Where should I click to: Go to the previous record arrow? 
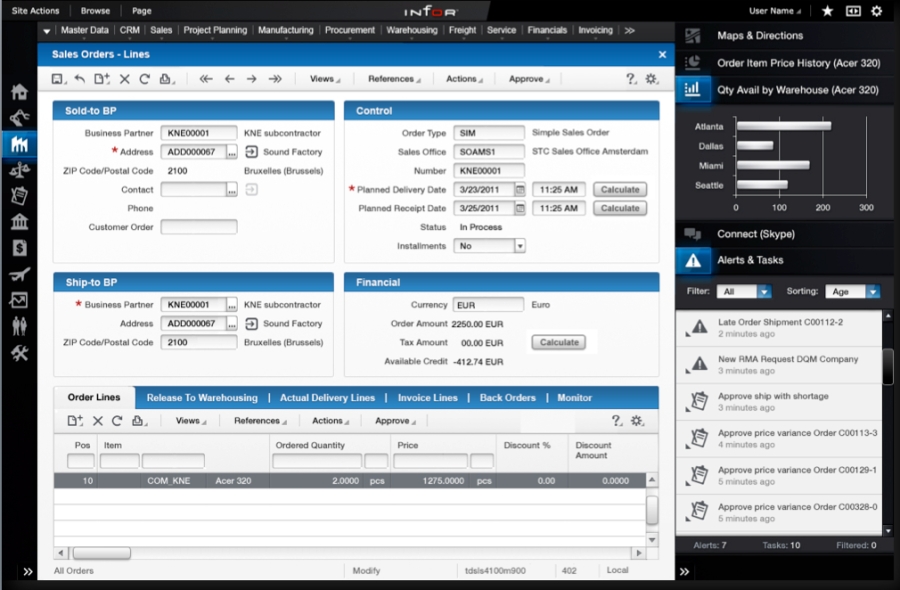pos(230,79)
